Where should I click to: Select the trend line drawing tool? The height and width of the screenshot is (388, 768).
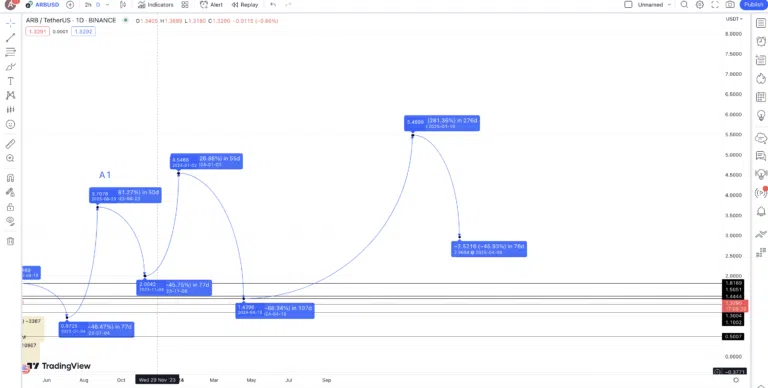(x=10, y=38)
